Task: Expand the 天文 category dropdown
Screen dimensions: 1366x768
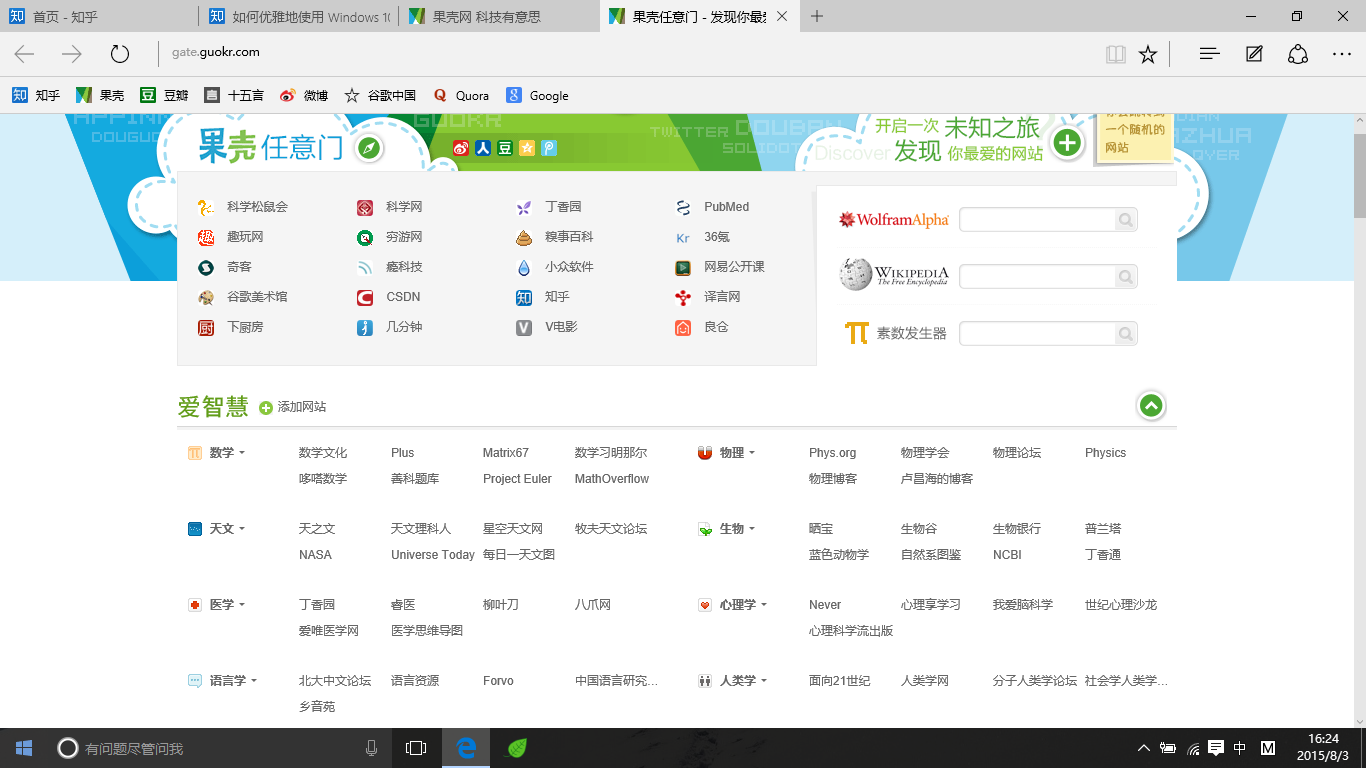Action: click(242, 529)
